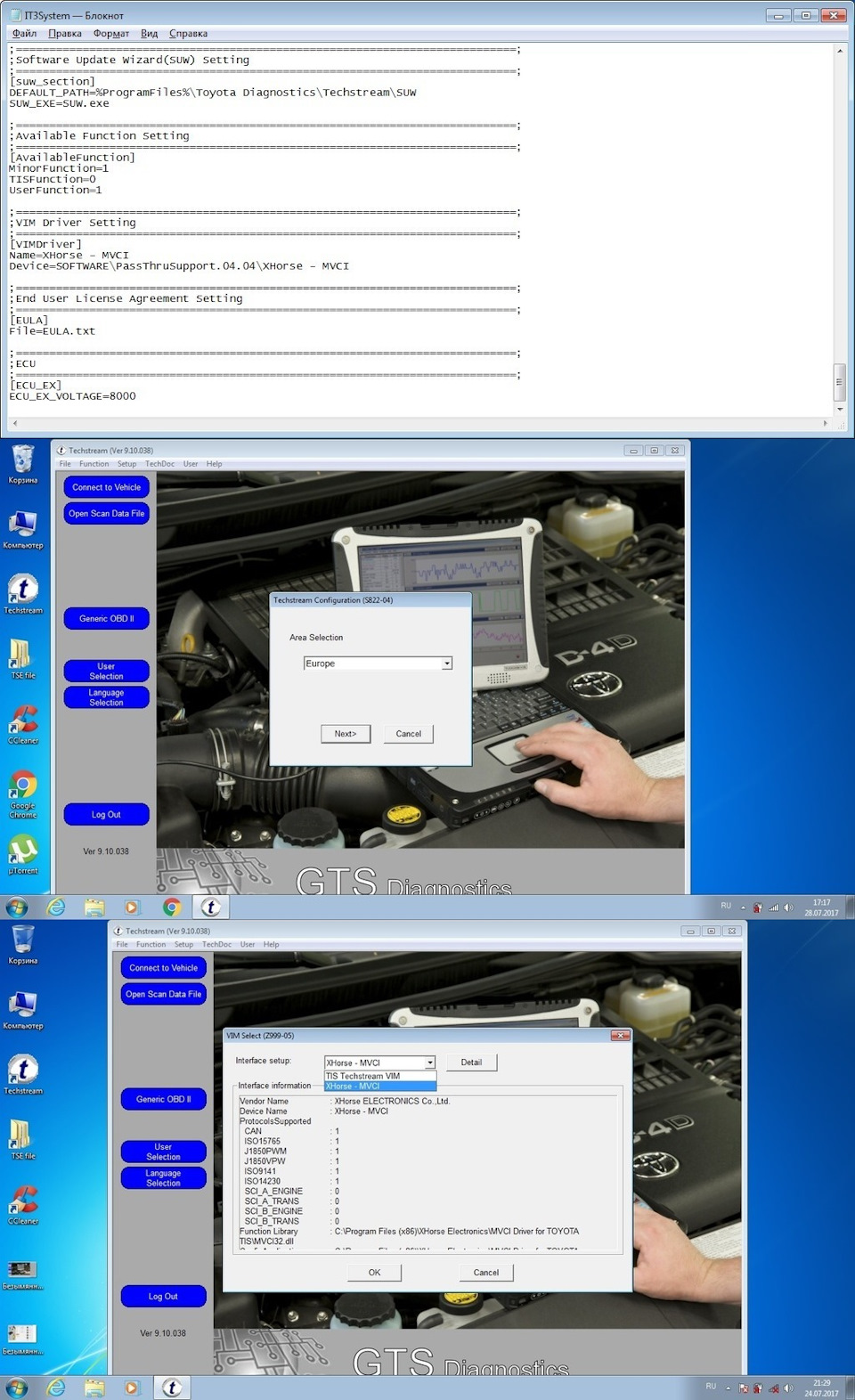Open the Формат menu in Notepad
Screen dimensions: 855x1400
(111, 33)
